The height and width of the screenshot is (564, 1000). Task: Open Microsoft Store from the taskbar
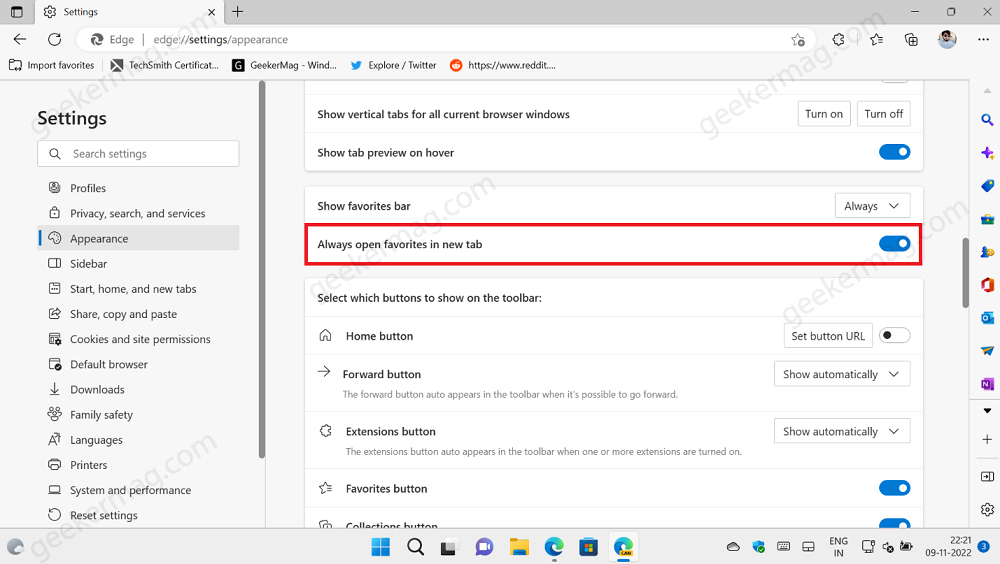coord(588,547)
